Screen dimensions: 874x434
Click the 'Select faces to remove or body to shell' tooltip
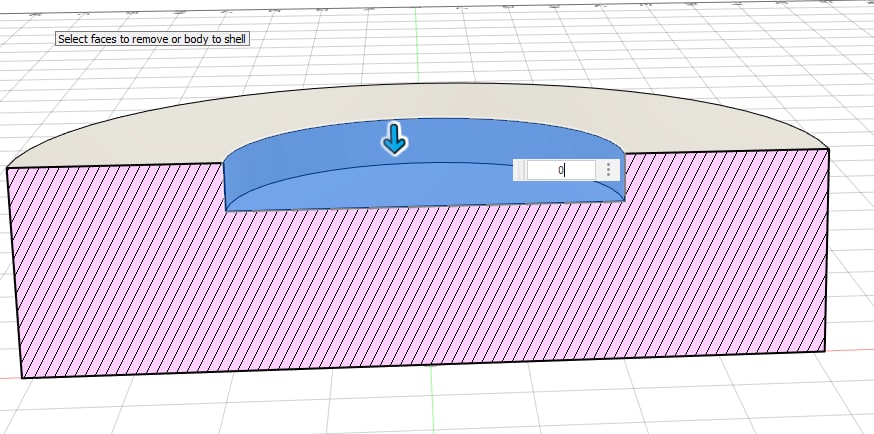coord(152,39)
